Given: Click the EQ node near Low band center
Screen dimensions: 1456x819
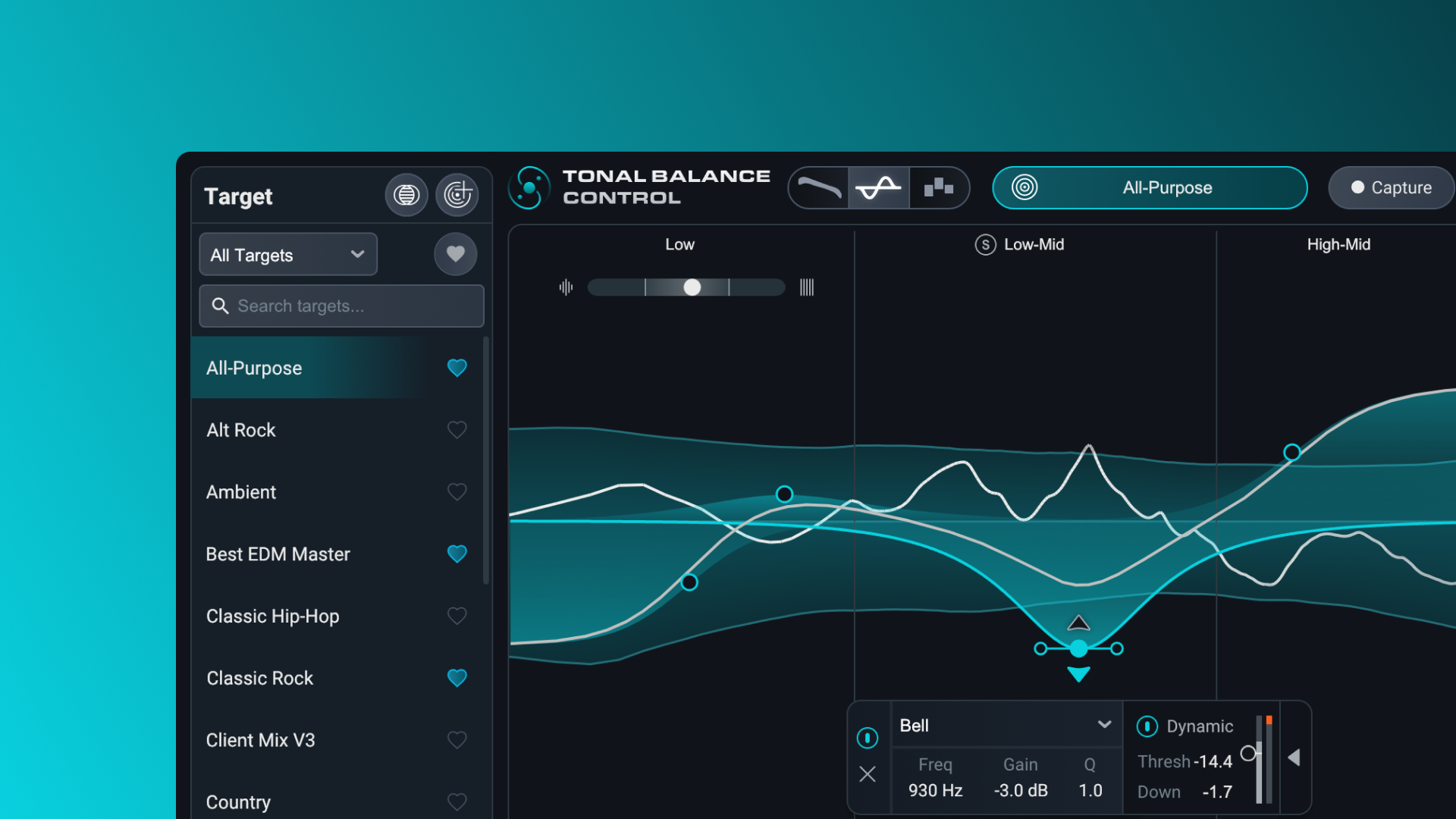Looking at the screenshot, I should pyautogui.click(x=784, y=494).
